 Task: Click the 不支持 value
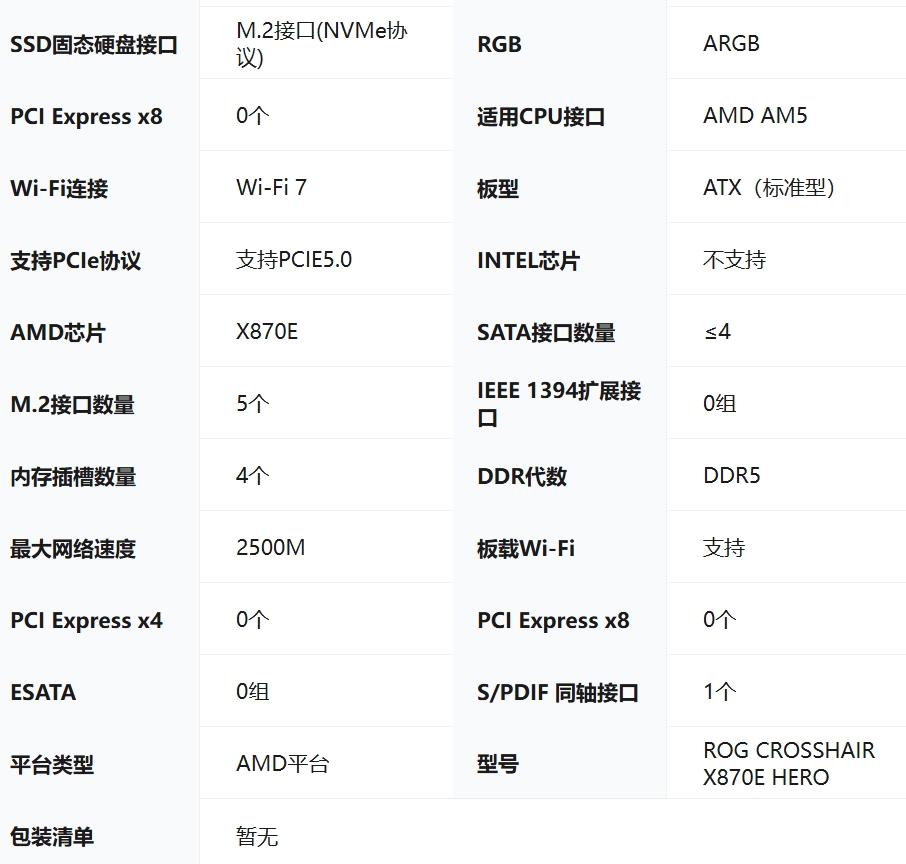[x=734, y=259]
